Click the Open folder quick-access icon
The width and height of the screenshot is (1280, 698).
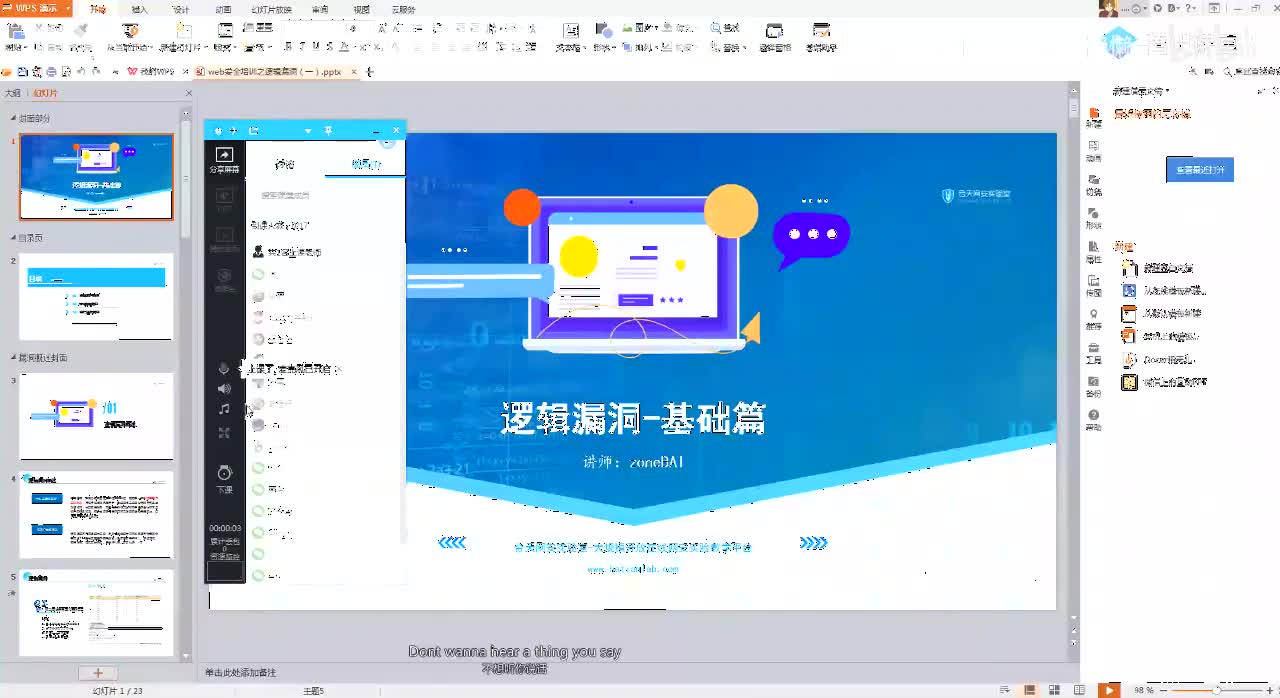coord(8,72)
